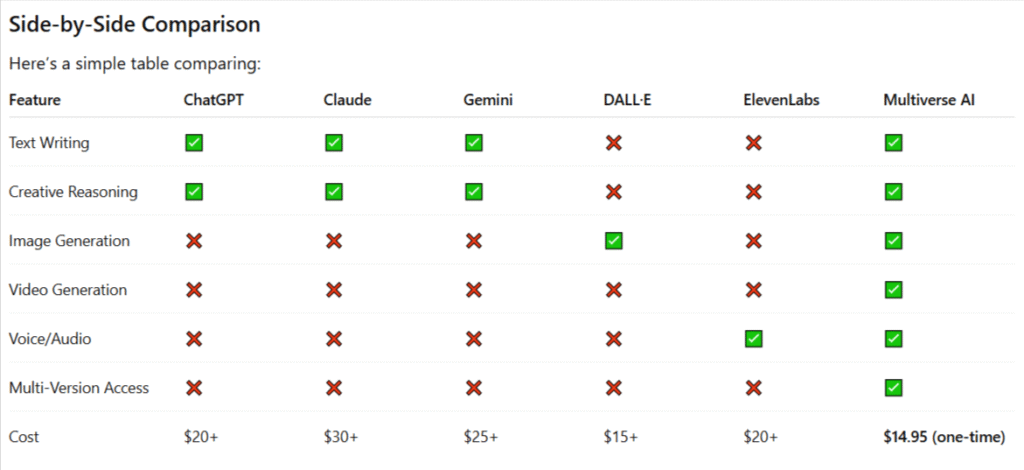Click the green check for ChatGPT Text Writing
Screen dimensions: 1024x470
[x=194, y=143]
